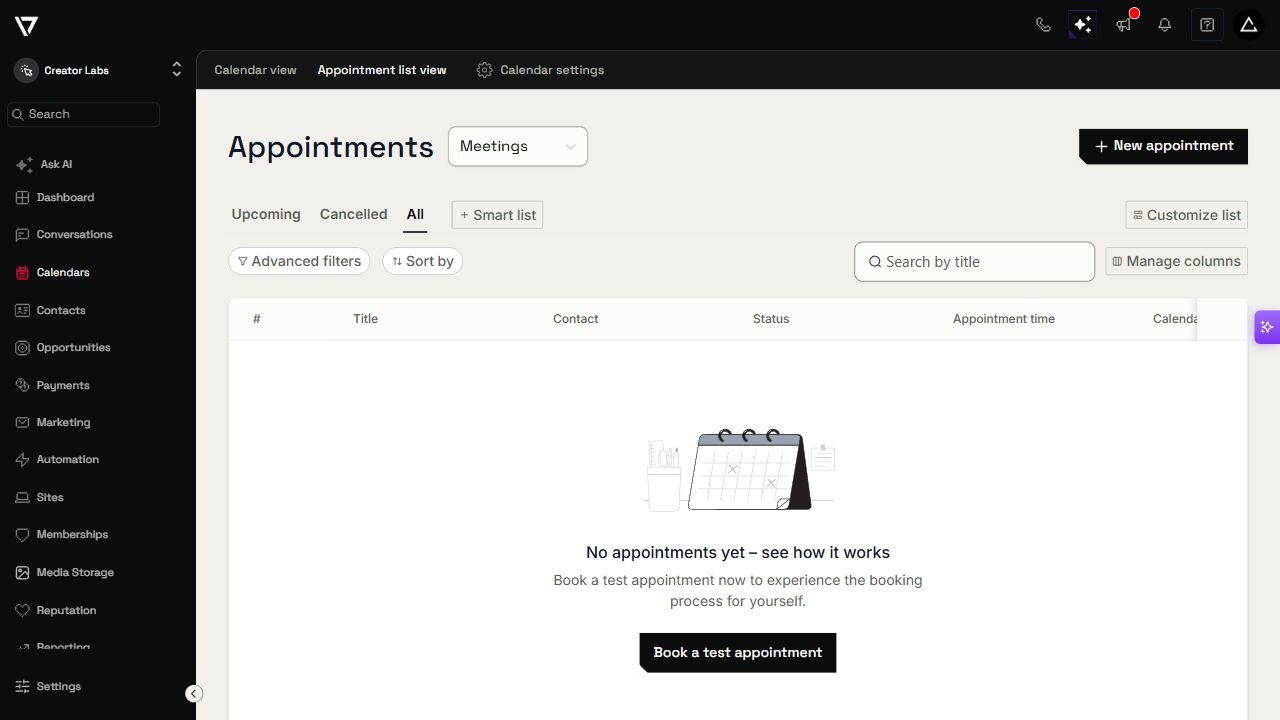Open Memberships in sidebar
Screen dimensions: 1280x720
coord(62,534)
